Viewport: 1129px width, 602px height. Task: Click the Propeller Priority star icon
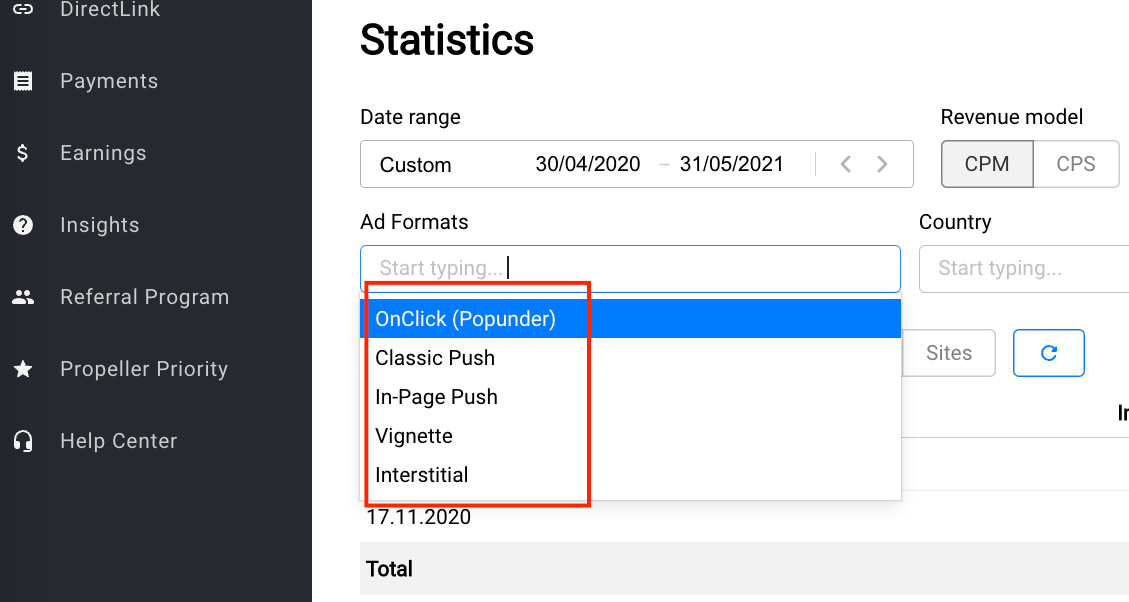click(23, 369)
